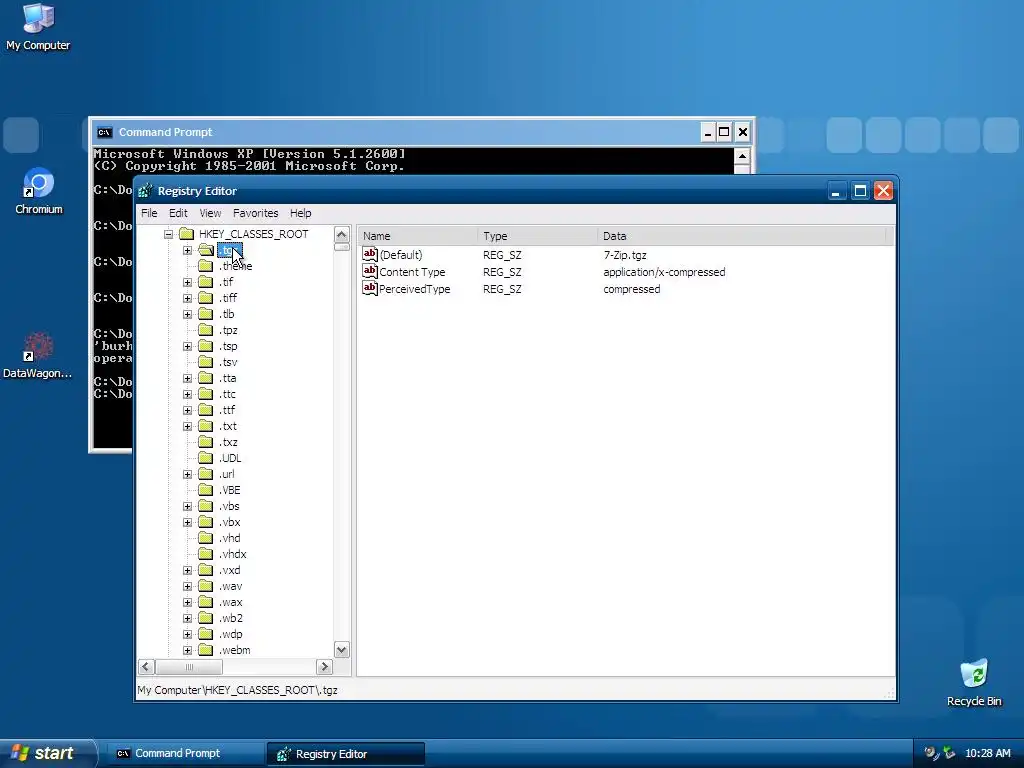Click the application/x-compressed data value
The height and width of the screenshot is (768, 1024).
[x=664, y=272]
